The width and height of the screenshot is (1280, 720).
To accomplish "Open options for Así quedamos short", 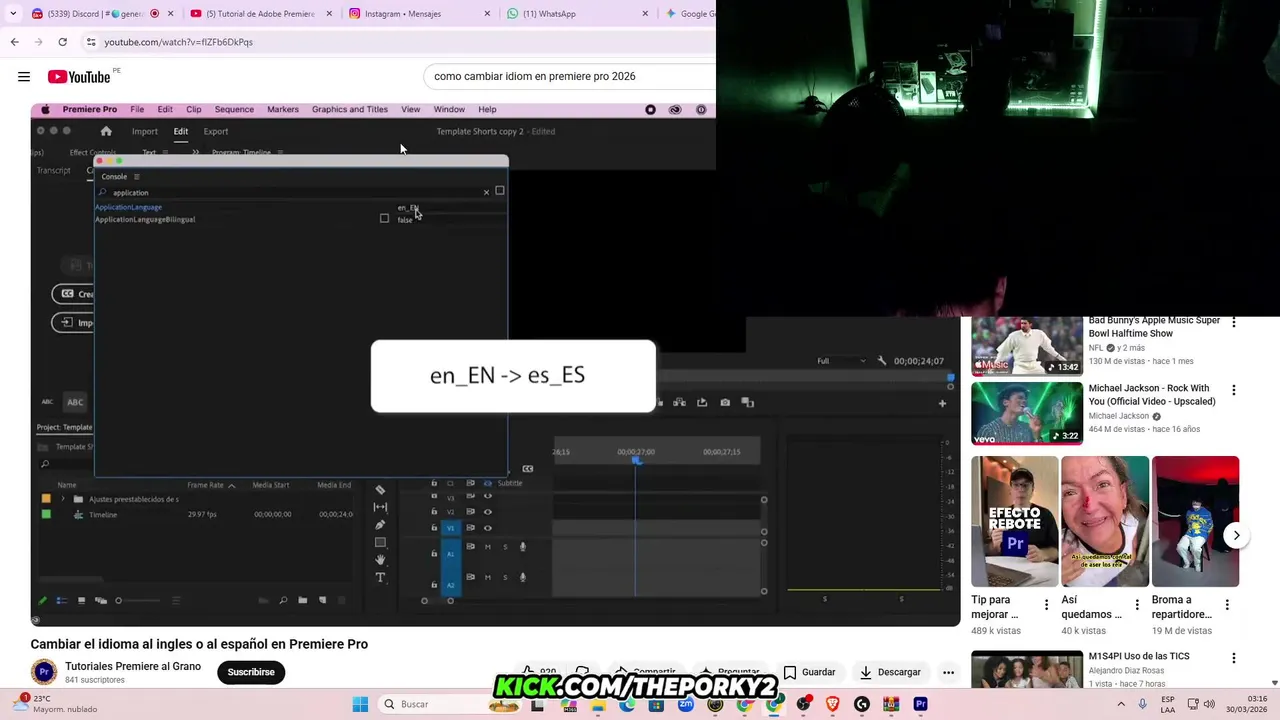I will point(1136,604).
